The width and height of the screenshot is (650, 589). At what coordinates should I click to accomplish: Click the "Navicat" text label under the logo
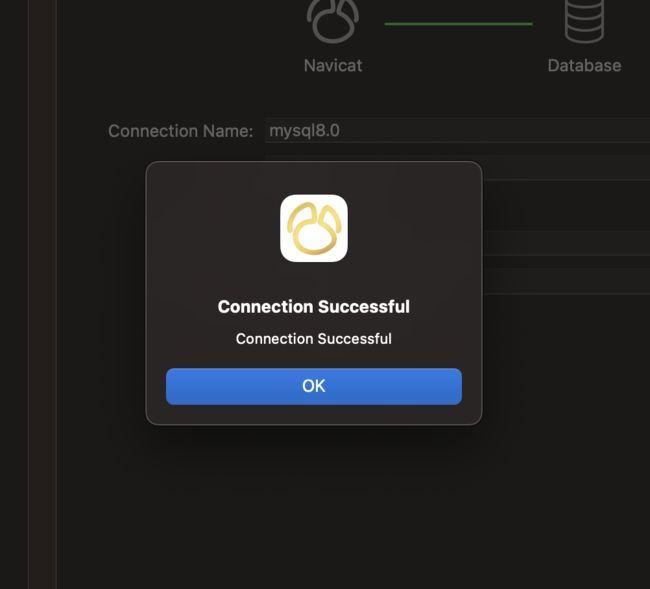(333, 65)
